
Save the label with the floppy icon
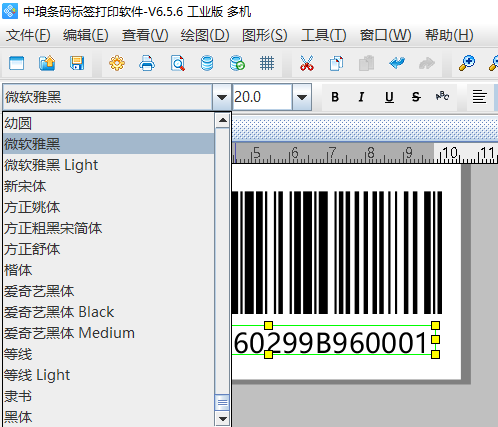(x=77, y=63)
